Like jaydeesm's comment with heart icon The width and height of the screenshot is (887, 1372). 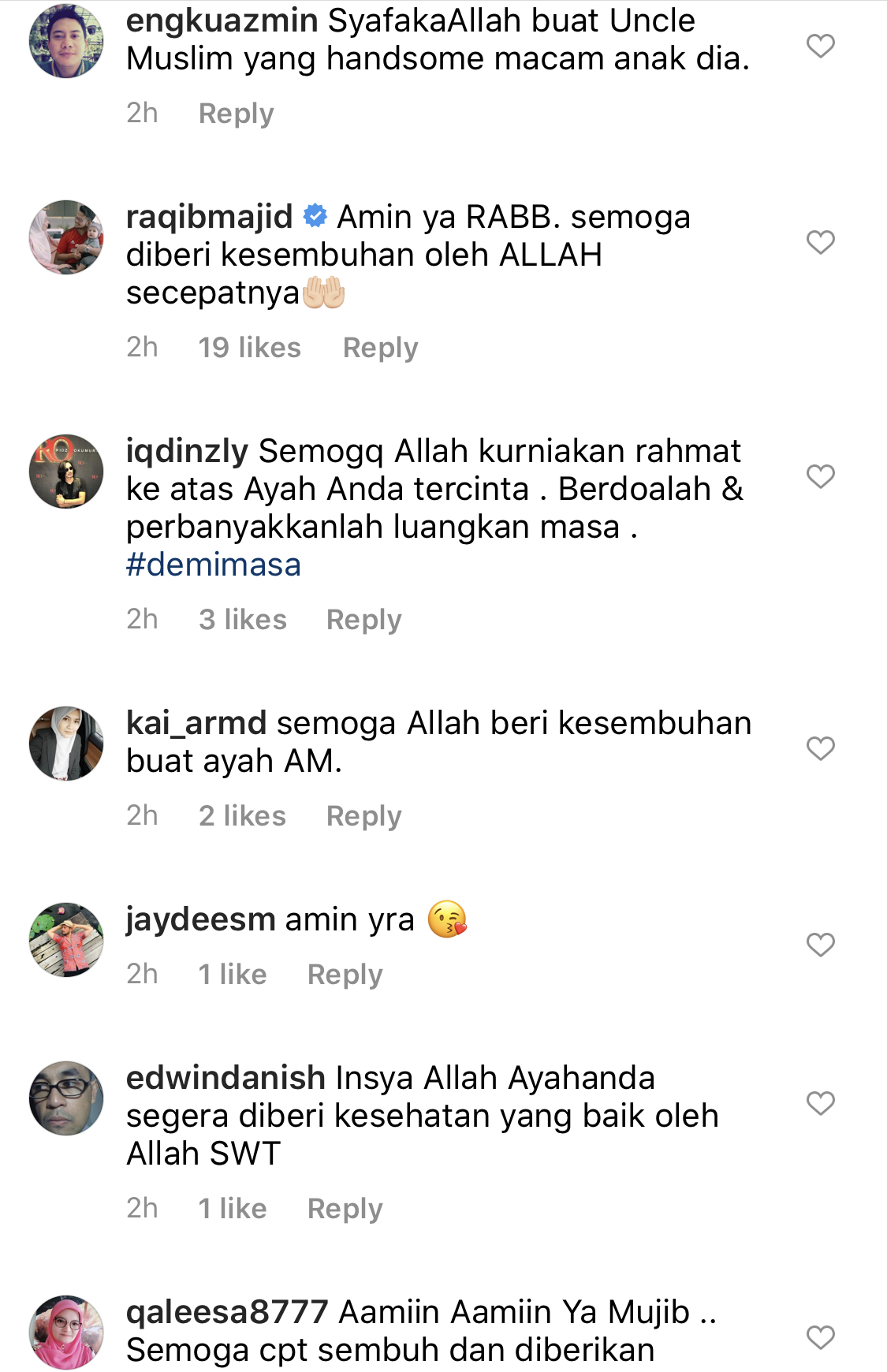pos(820,945)
